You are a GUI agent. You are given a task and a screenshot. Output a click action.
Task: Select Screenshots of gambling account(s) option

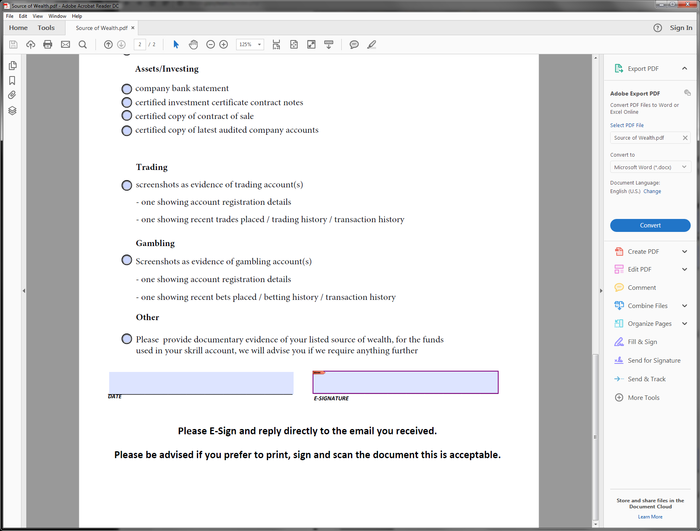(127, 260)
